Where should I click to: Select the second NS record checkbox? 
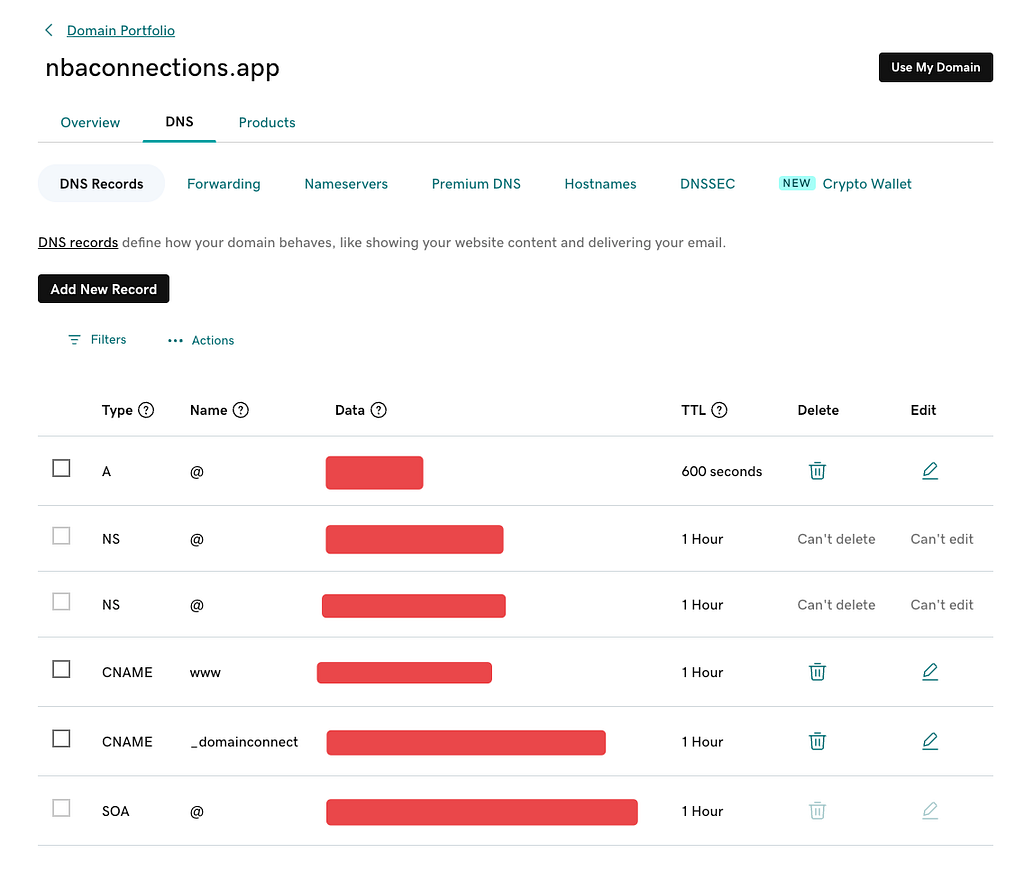click(61, 602)
